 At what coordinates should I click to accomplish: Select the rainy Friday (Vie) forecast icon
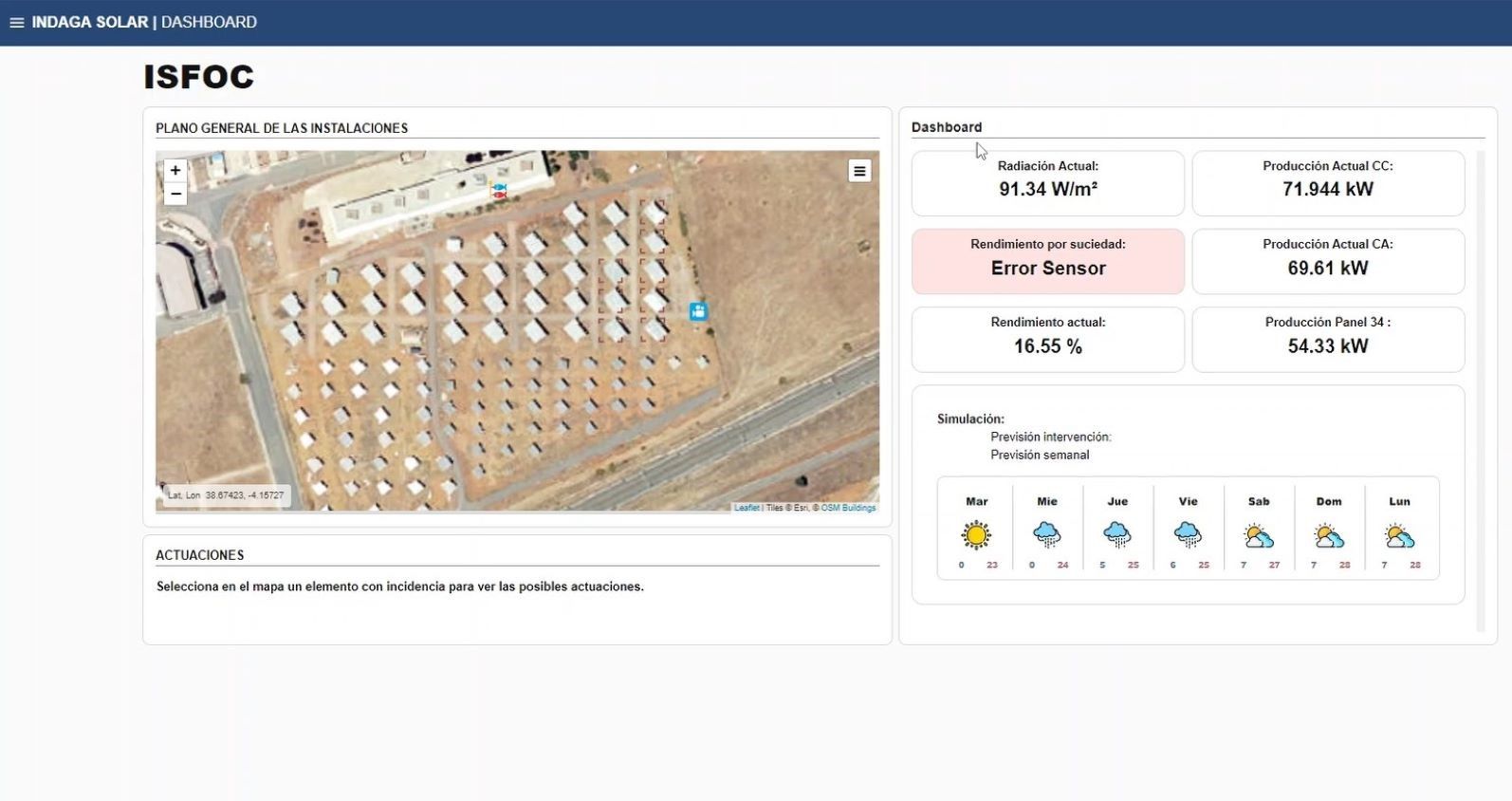coord(1188,535)
